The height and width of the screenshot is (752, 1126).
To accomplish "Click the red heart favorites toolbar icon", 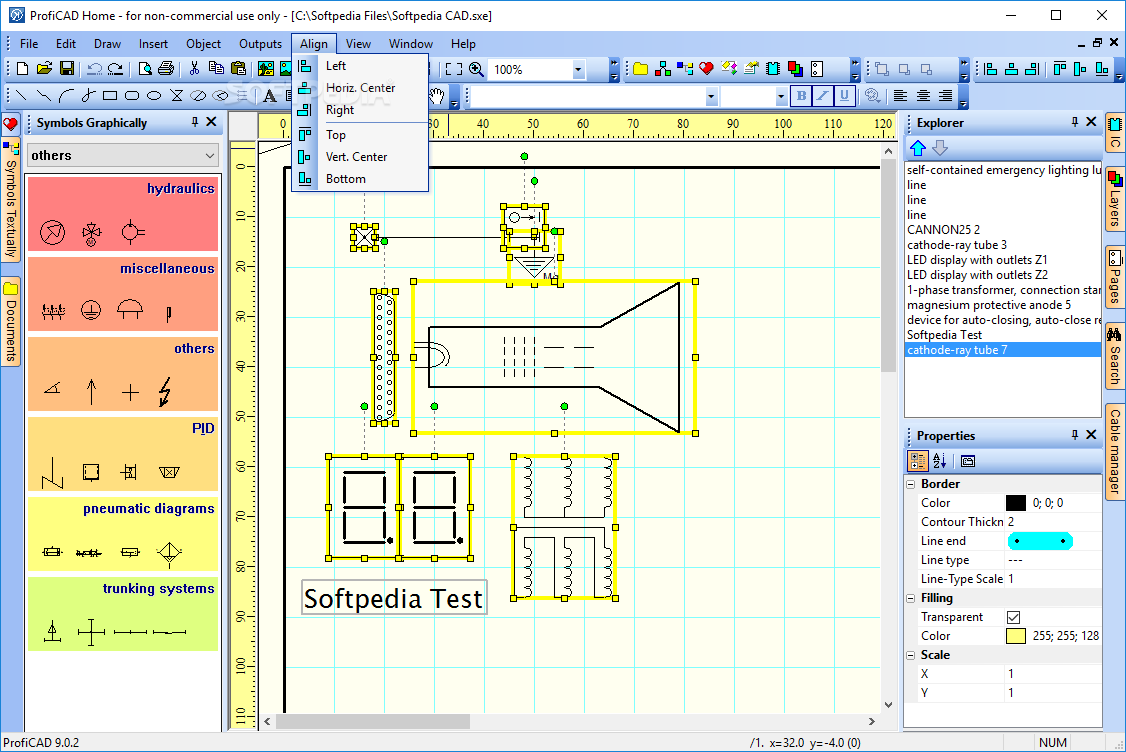I will pyautogui.click(x=706, y=69).
